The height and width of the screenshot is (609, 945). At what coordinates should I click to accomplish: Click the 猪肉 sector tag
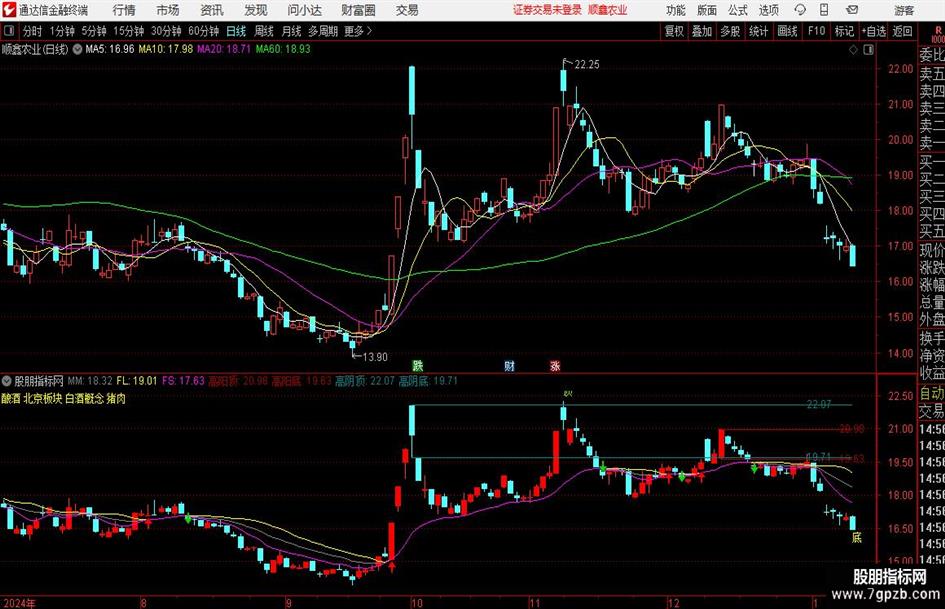click(116, 399)
